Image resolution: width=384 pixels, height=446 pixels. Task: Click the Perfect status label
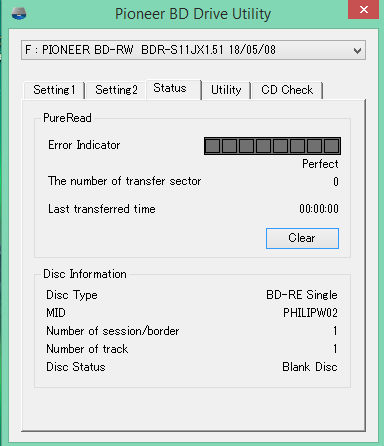click(320, 164)
